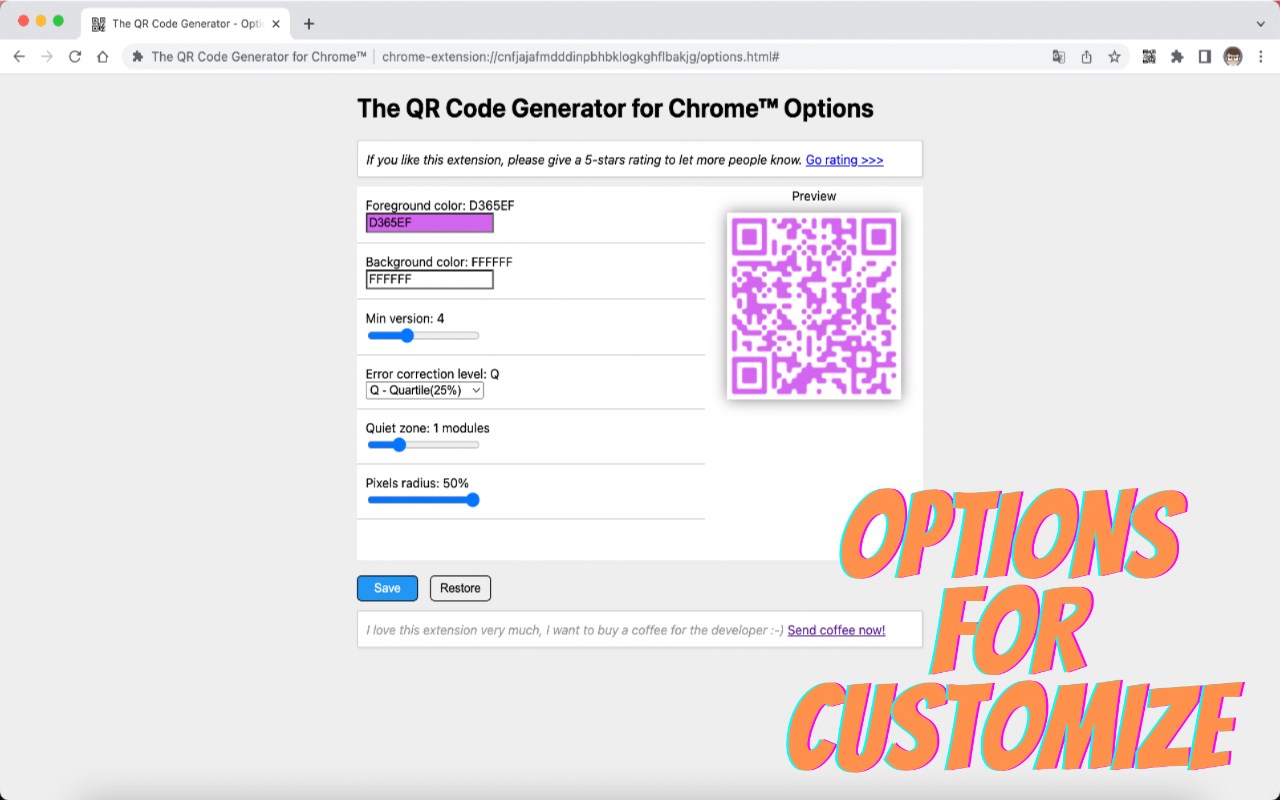Adjust the Min version slider
1280x800 pixels.
pyautogui.click(x=423, y=335)
